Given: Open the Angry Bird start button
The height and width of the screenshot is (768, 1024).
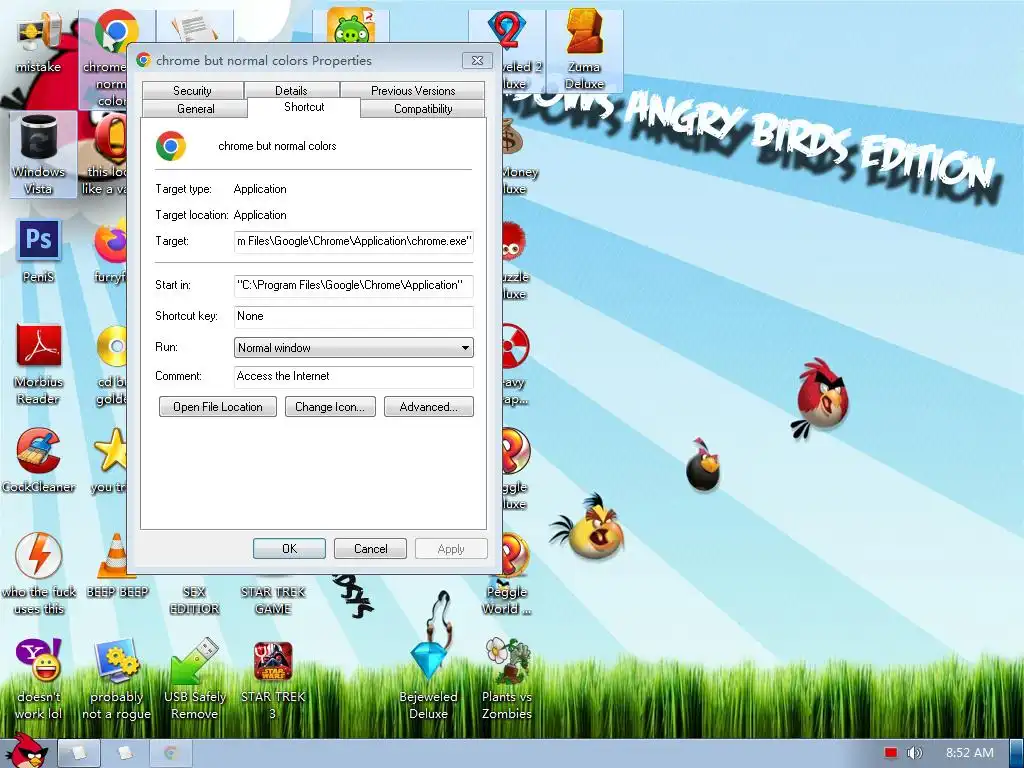Looking at the screenshot, I should coord(26,751).
